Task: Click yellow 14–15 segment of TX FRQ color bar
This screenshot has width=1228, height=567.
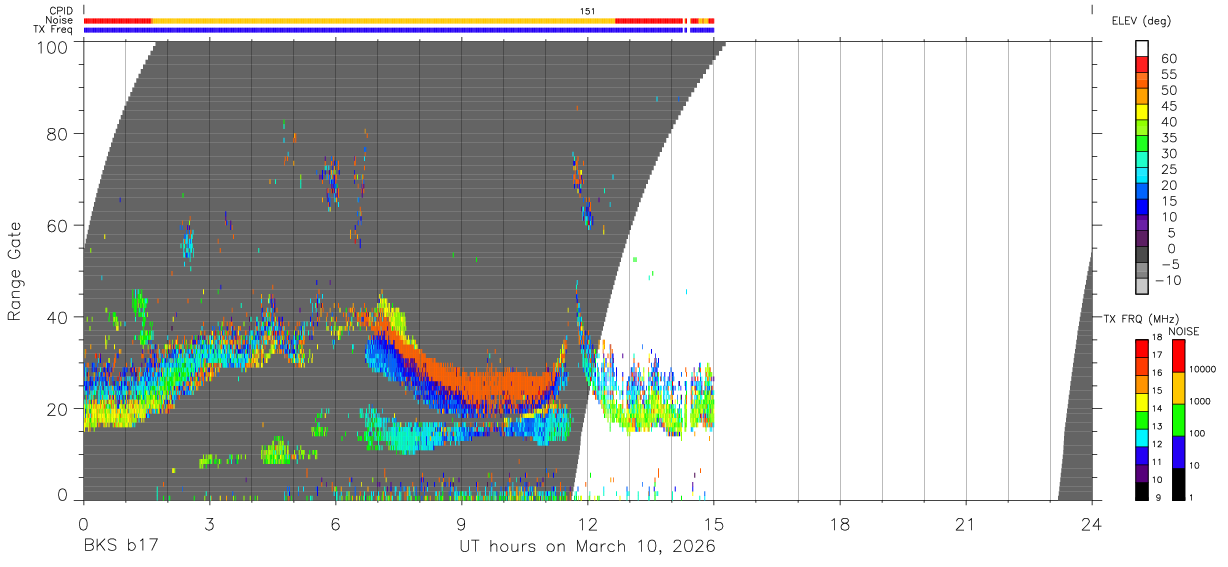Action: pyautogui.click(x=1142, y=402)
